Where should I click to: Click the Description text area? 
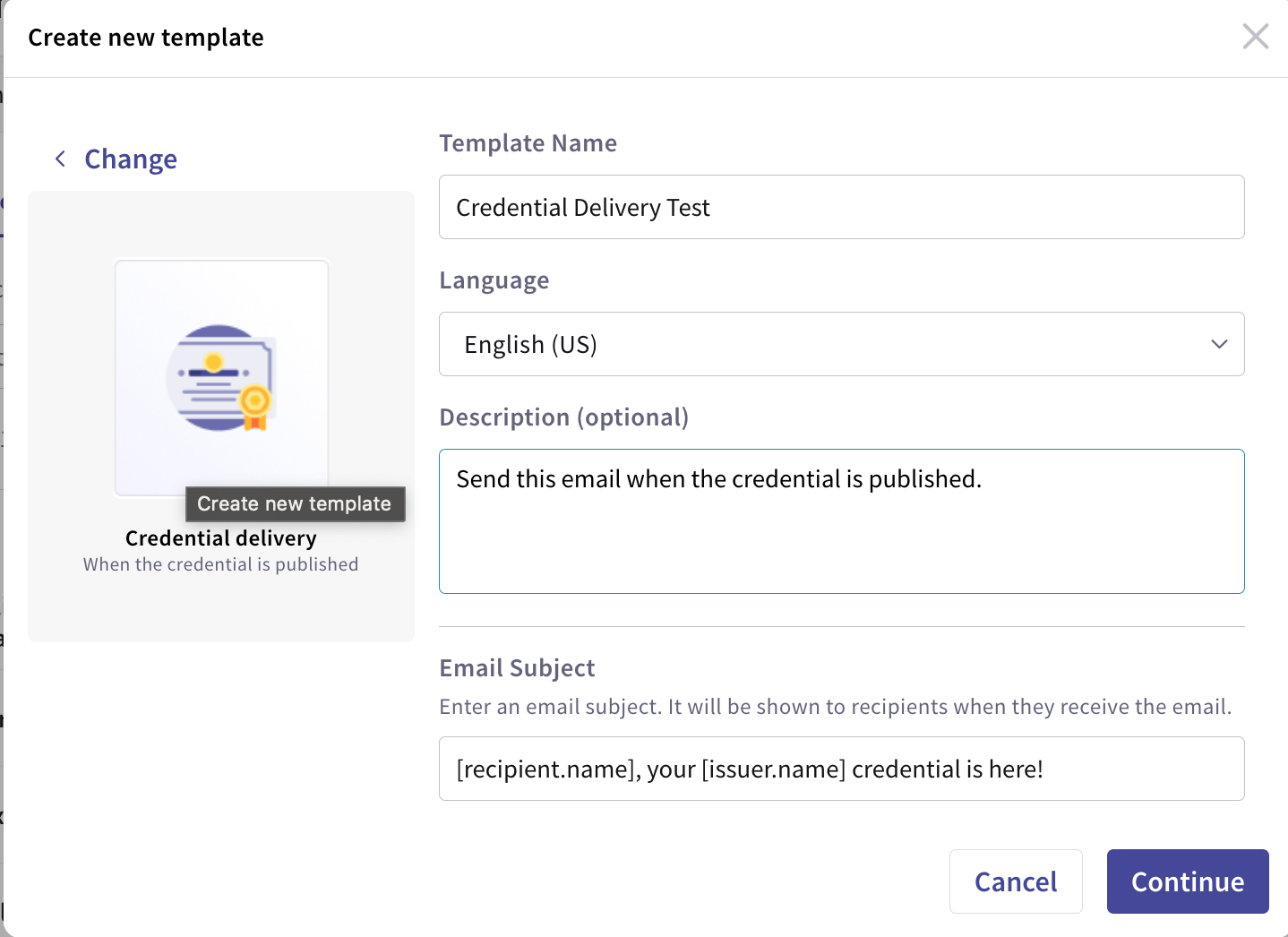[841, 521]
